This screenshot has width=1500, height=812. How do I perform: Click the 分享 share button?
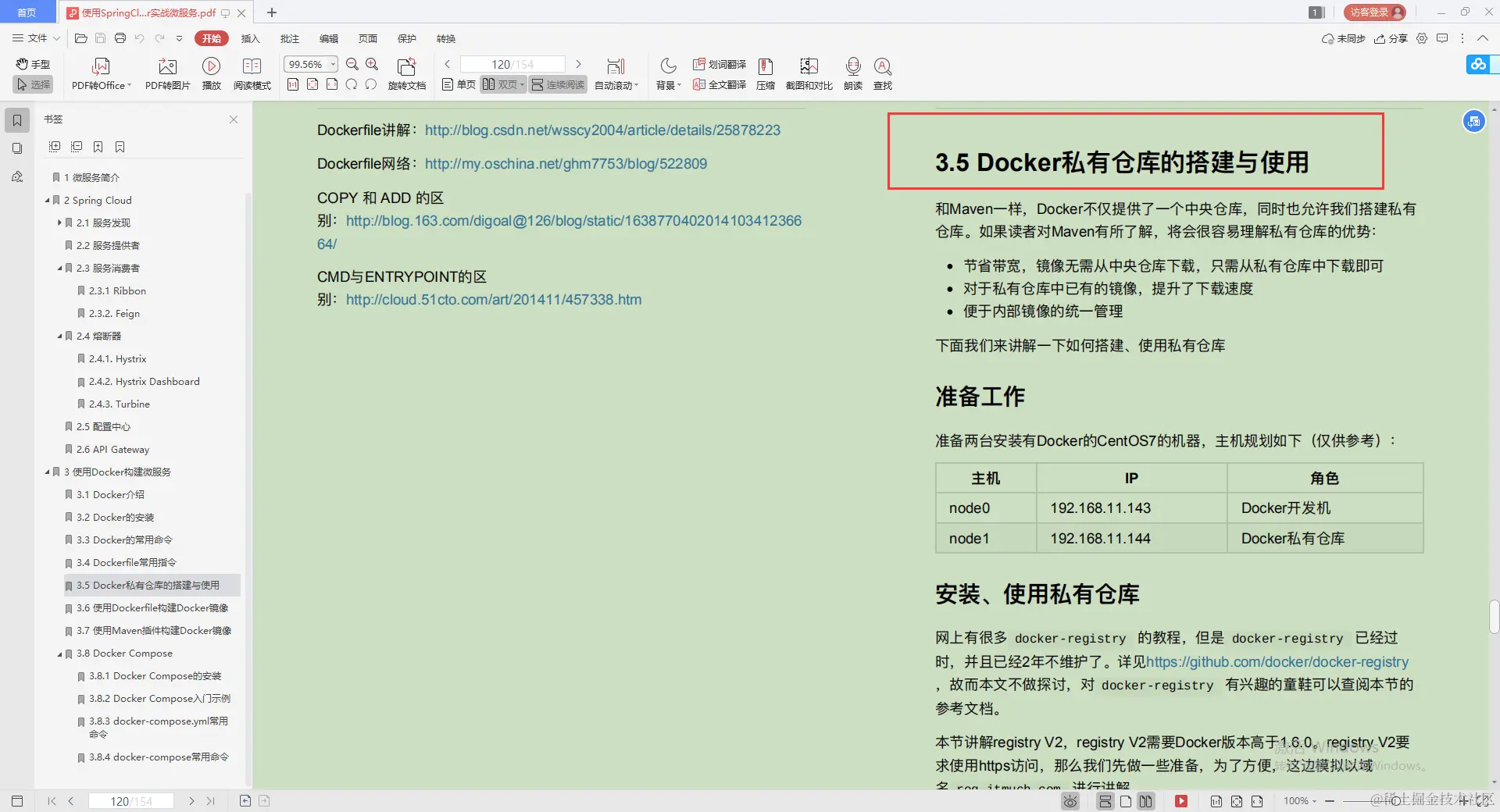coord(1391,38)
